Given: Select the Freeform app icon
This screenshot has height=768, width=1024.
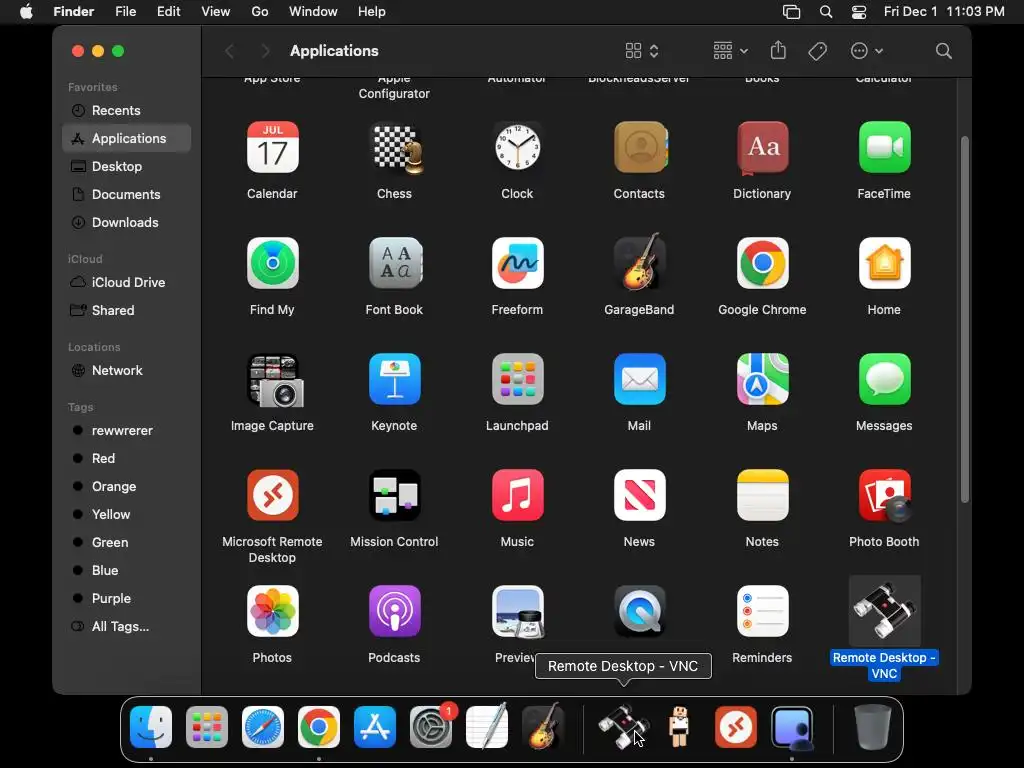Looking at the screenshot, I should [517, 263].
